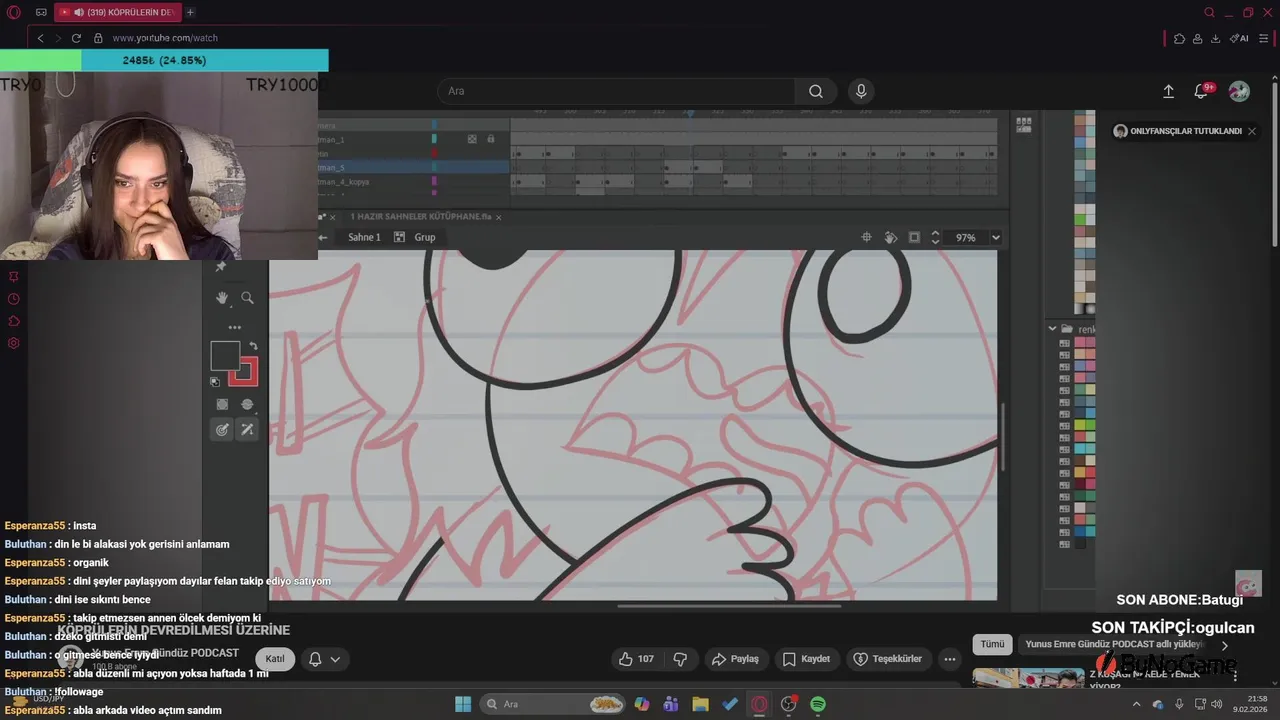Open more actions menu next to Teşekkürler

pyautogui.click(x=949, y=659)
